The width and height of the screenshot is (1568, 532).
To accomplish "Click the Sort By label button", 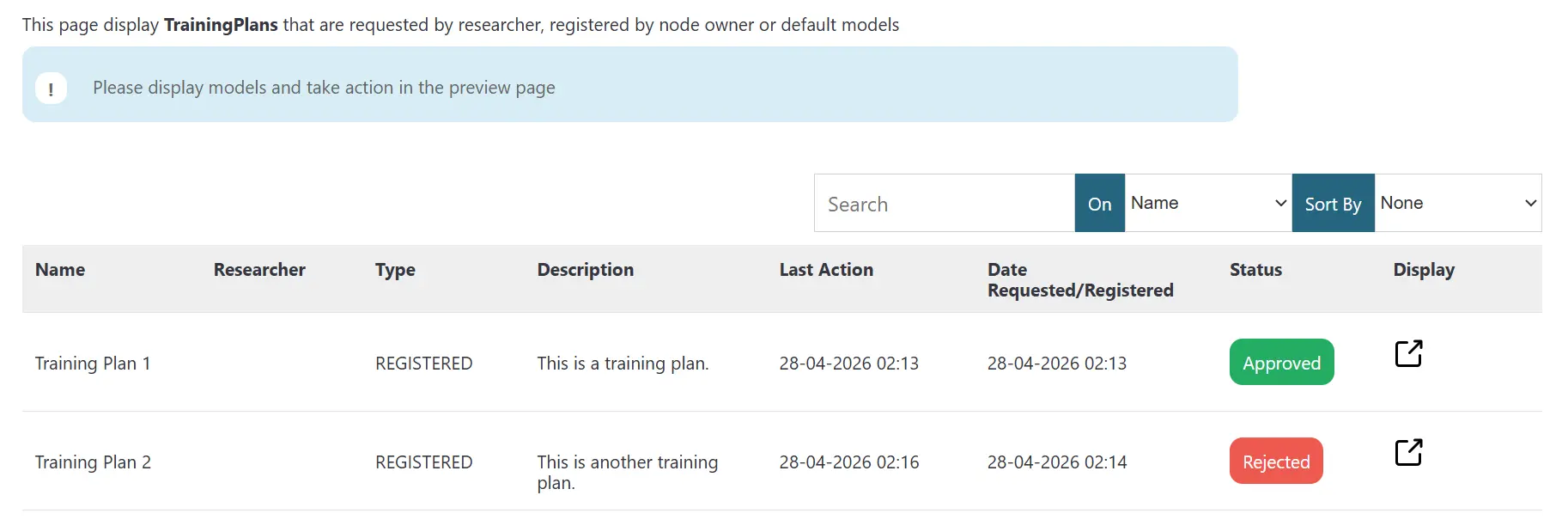I will 1334,203.
